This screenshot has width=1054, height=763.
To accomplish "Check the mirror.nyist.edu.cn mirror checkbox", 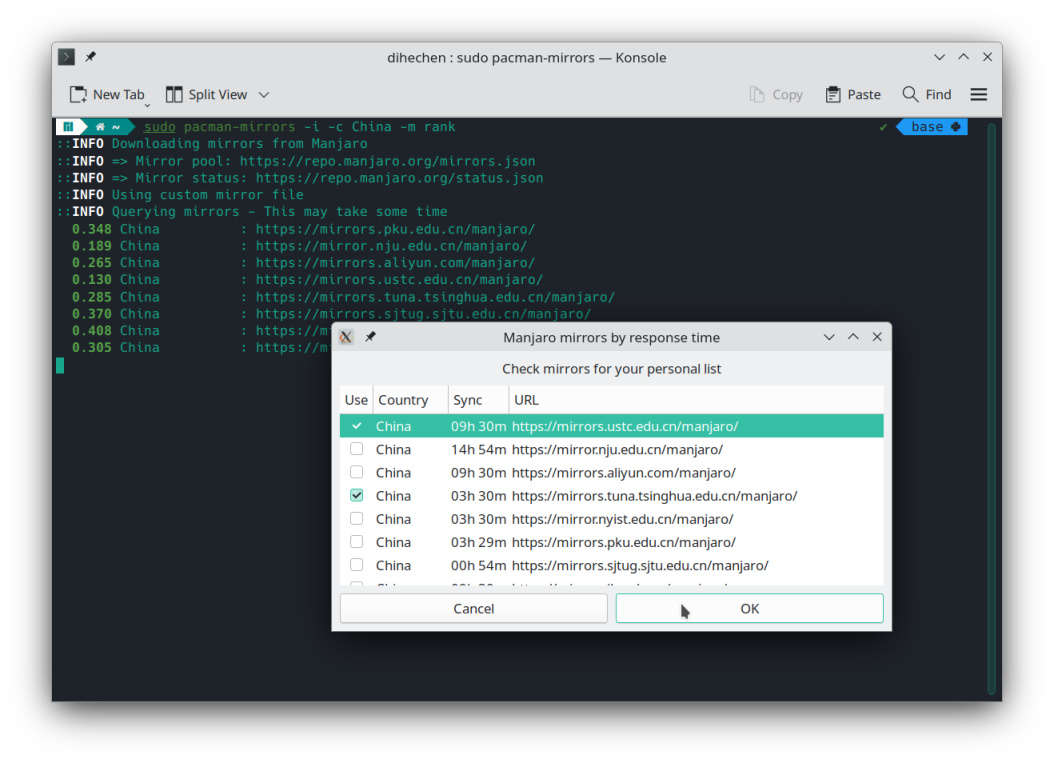I will pyautogui.click(x=356, y=518).
